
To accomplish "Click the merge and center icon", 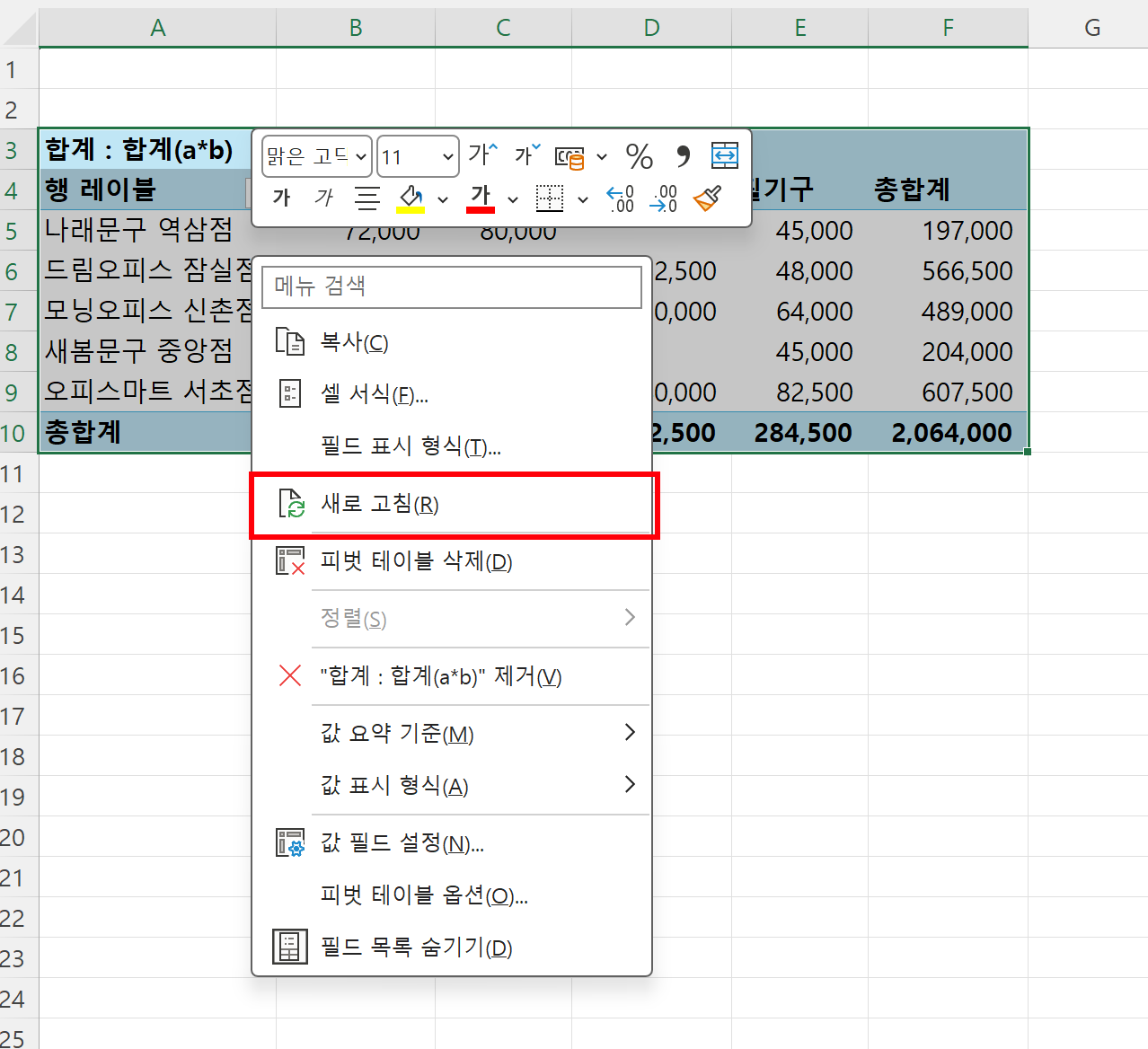I will coord(725,156).
